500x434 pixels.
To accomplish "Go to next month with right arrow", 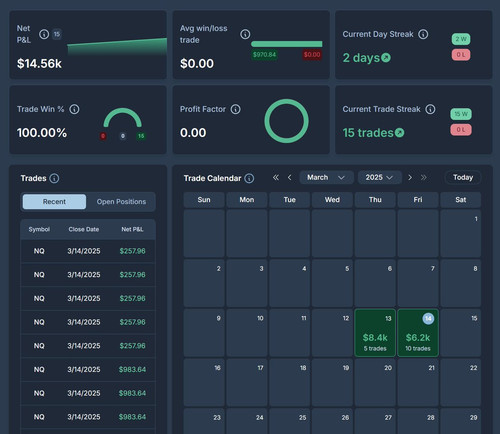I will (x=410, y=177).
